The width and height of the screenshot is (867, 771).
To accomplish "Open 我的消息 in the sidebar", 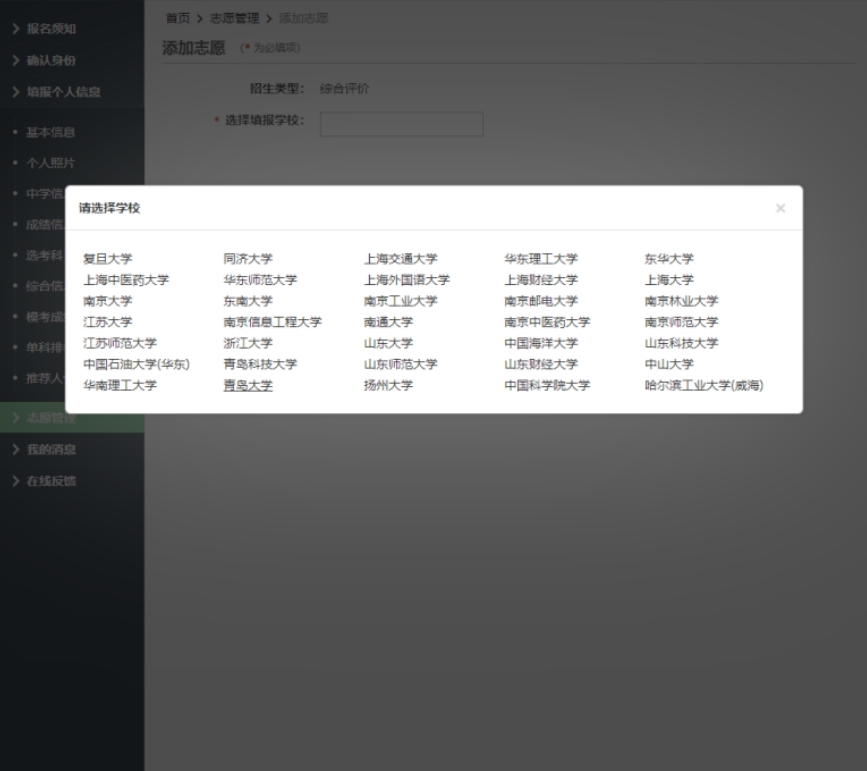I will pos(51,450).
